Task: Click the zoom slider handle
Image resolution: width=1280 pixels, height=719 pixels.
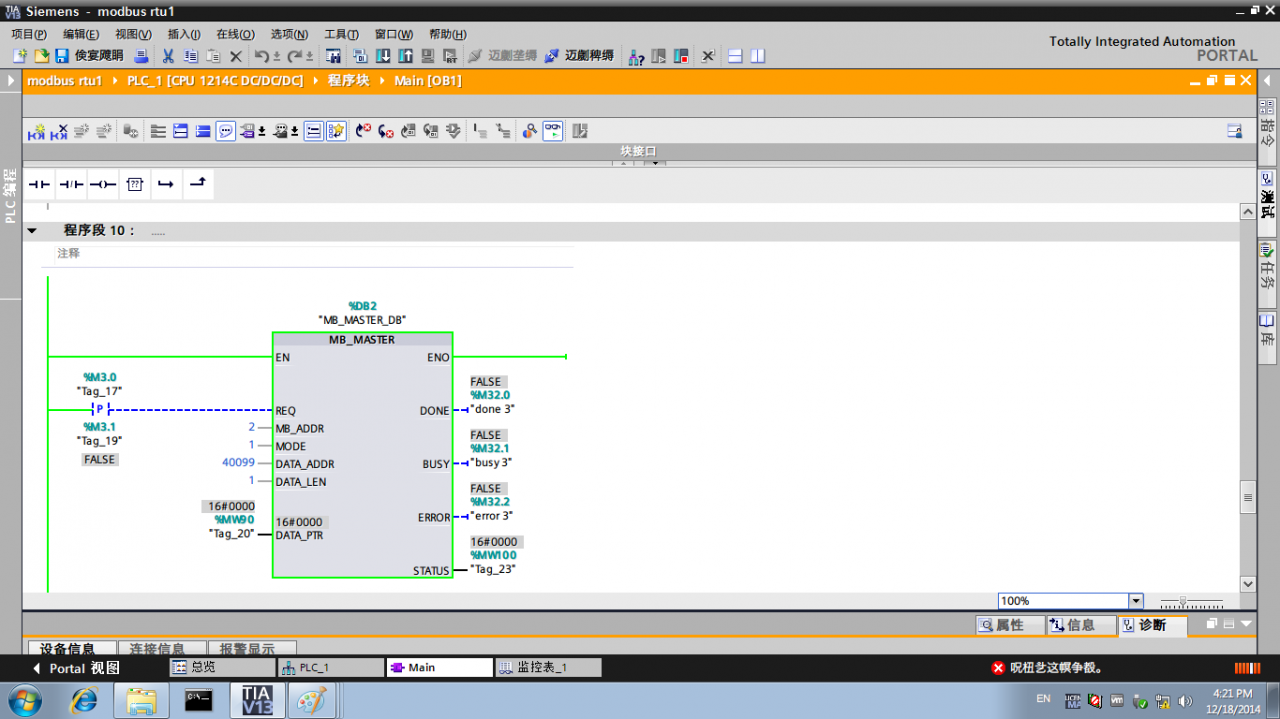Action: point(1183,602)
